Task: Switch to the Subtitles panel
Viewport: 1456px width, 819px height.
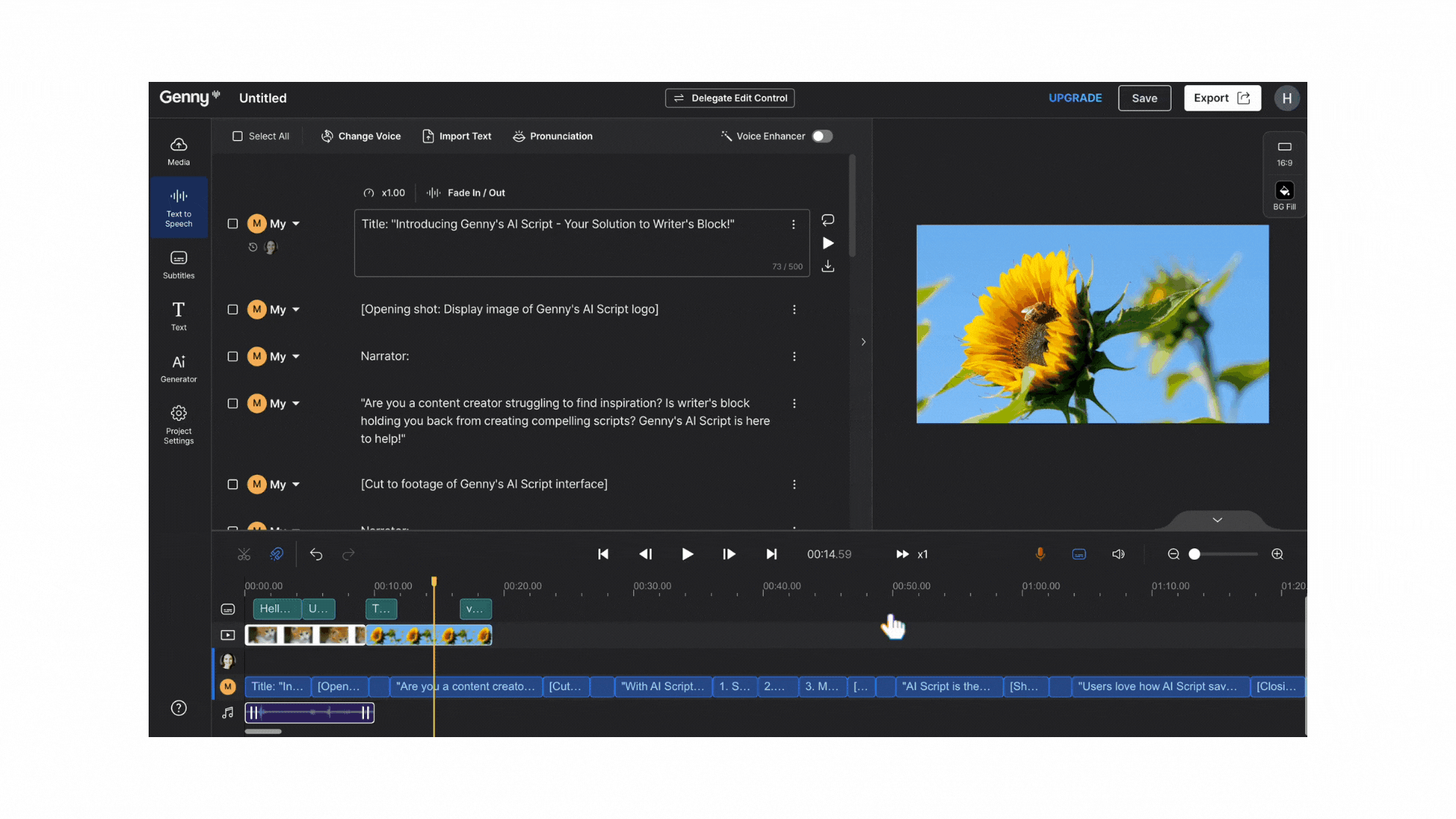Action: pos(178,264)
